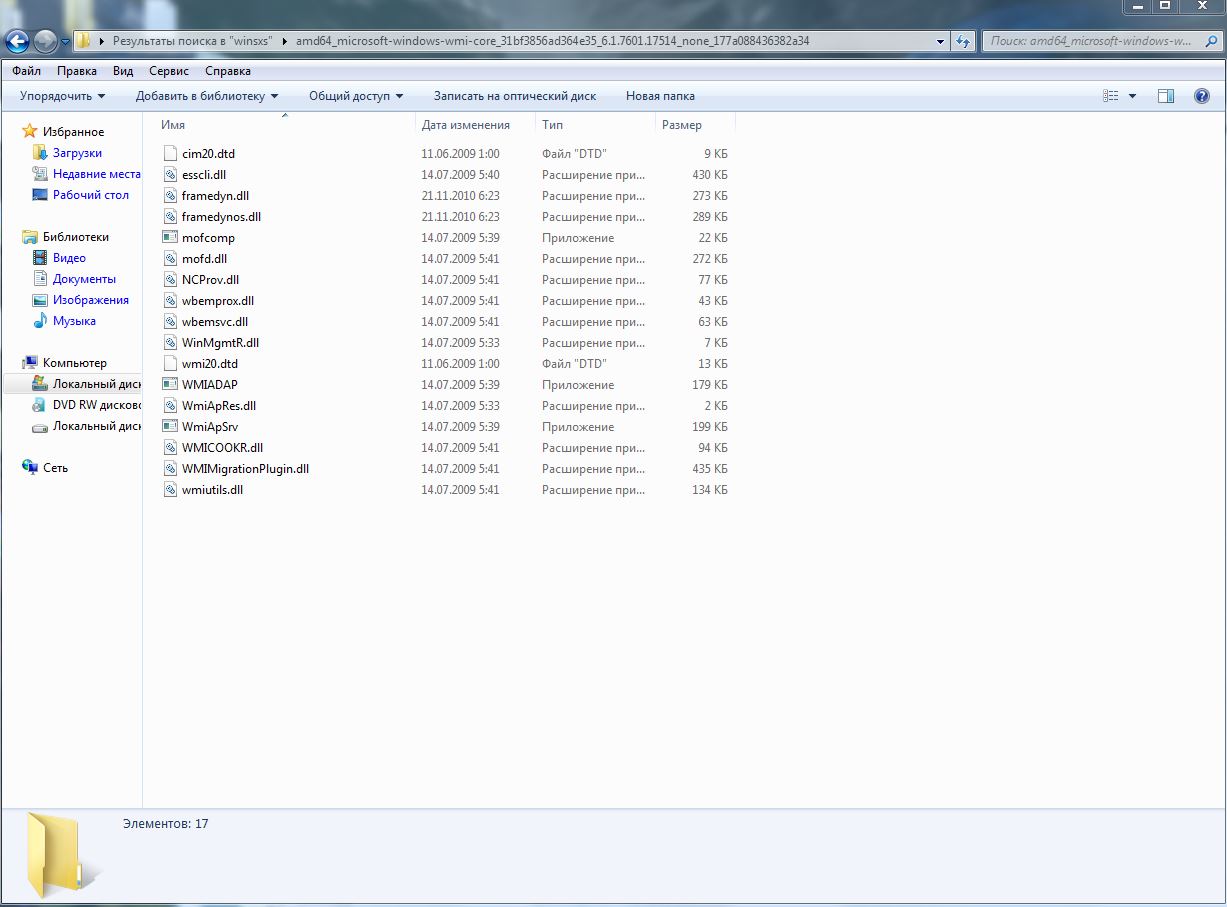The width and height of the screenshot is (1227, 907).
Task: Select the framedyn.dll file icon
Action: (170, 195)
